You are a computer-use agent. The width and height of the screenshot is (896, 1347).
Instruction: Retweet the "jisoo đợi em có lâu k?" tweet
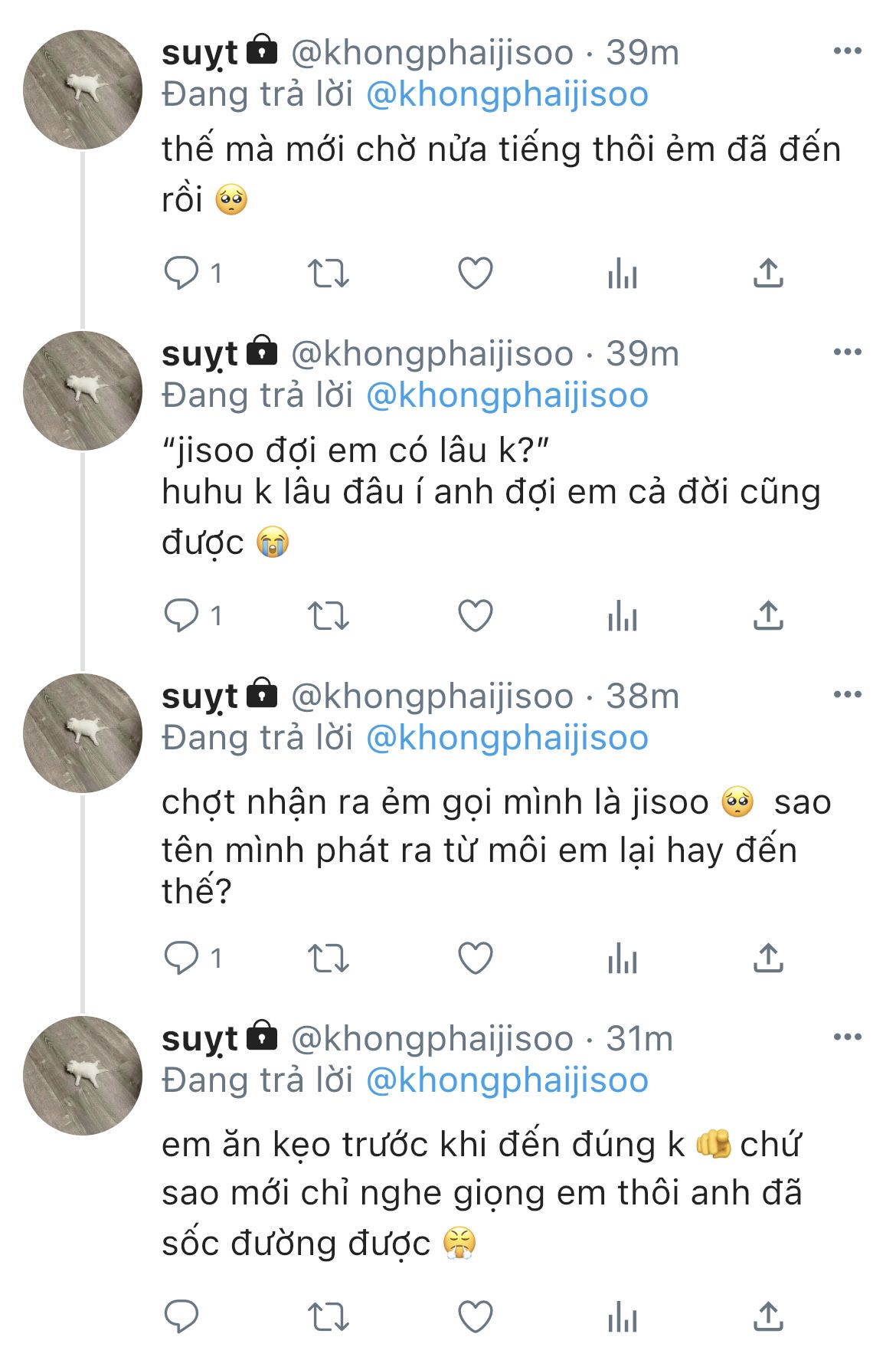[x=328, y=616]
